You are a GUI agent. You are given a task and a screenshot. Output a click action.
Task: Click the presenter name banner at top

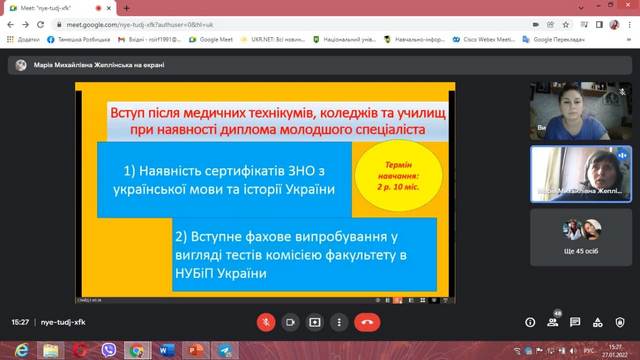coord(320,65)
